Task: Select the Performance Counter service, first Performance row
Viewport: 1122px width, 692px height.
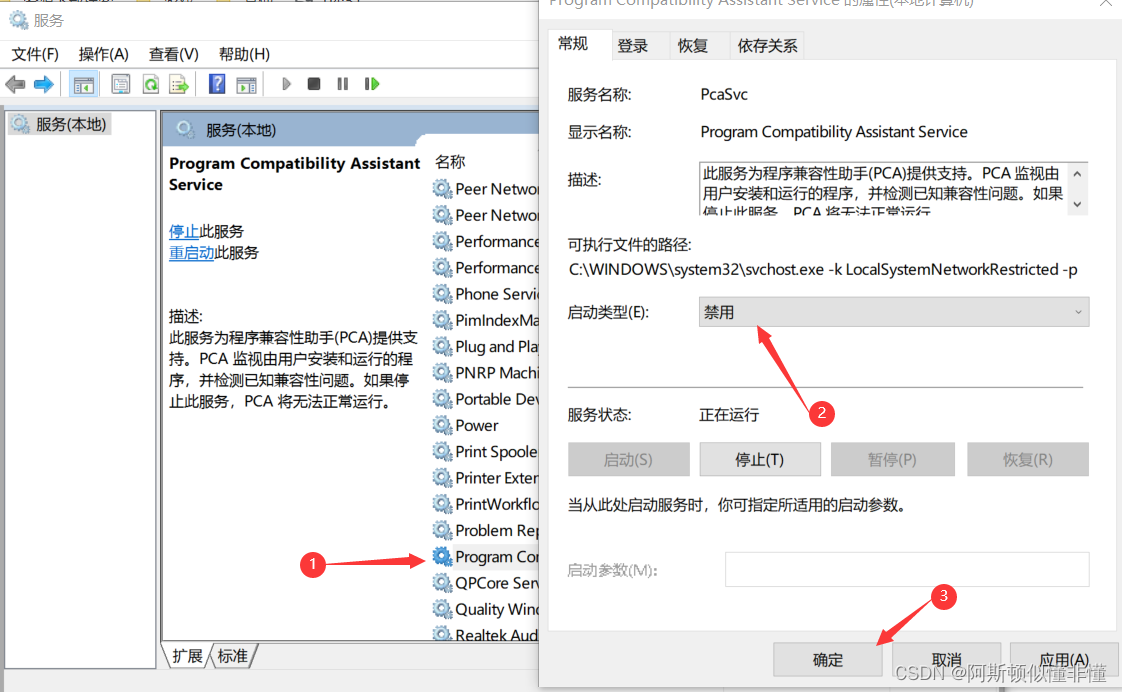Action: [486, 241]
